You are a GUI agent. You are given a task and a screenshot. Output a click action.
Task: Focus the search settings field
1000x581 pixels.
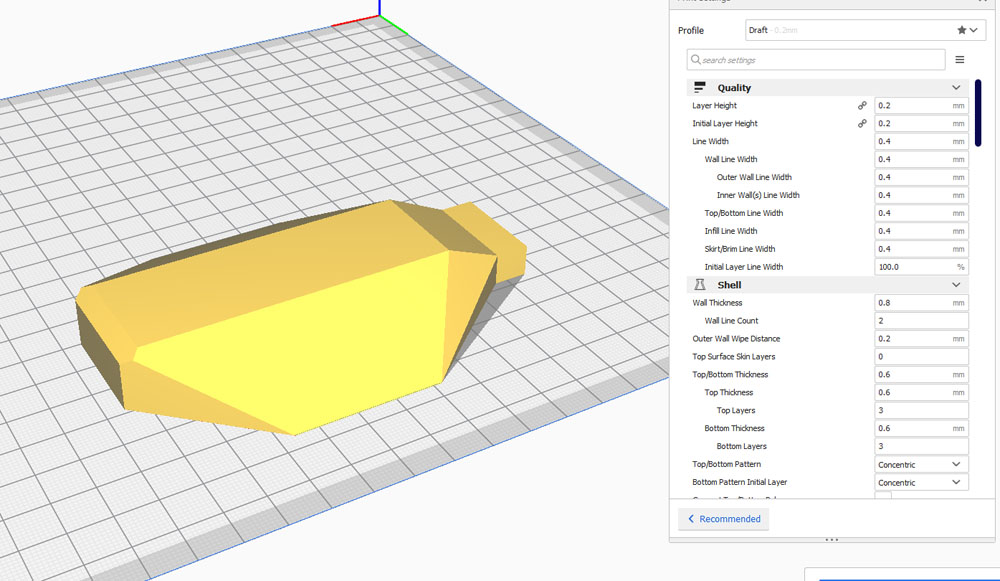click(816, 59)
